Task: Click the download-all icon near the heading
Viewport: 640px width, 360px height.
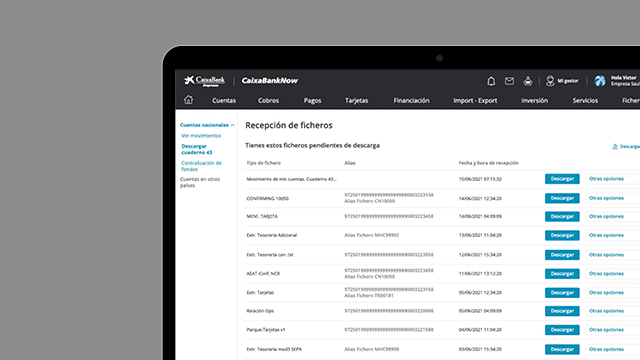Action: pos(615,147)
